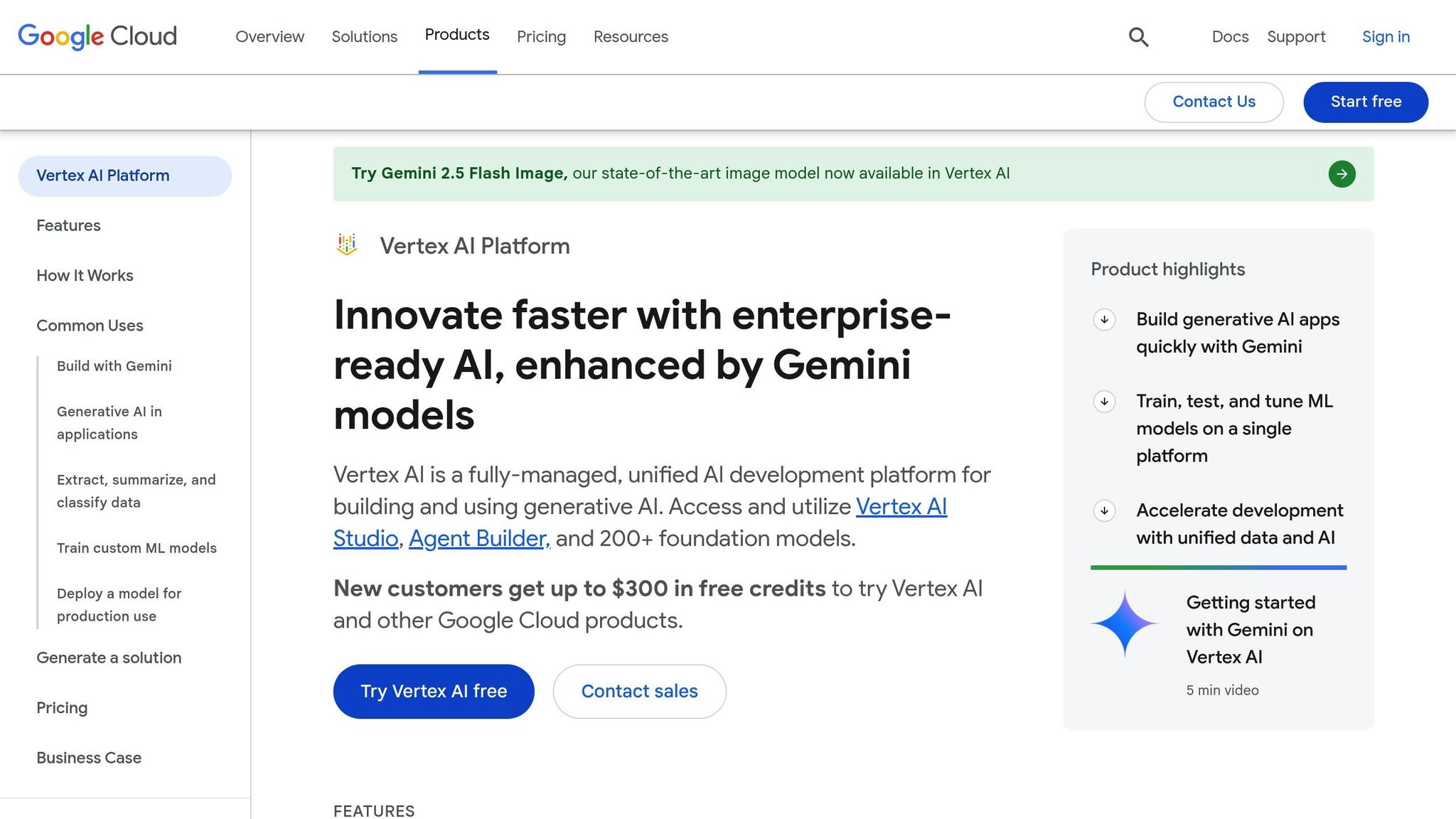Click the Contact Us button

tap(1214, 102)
